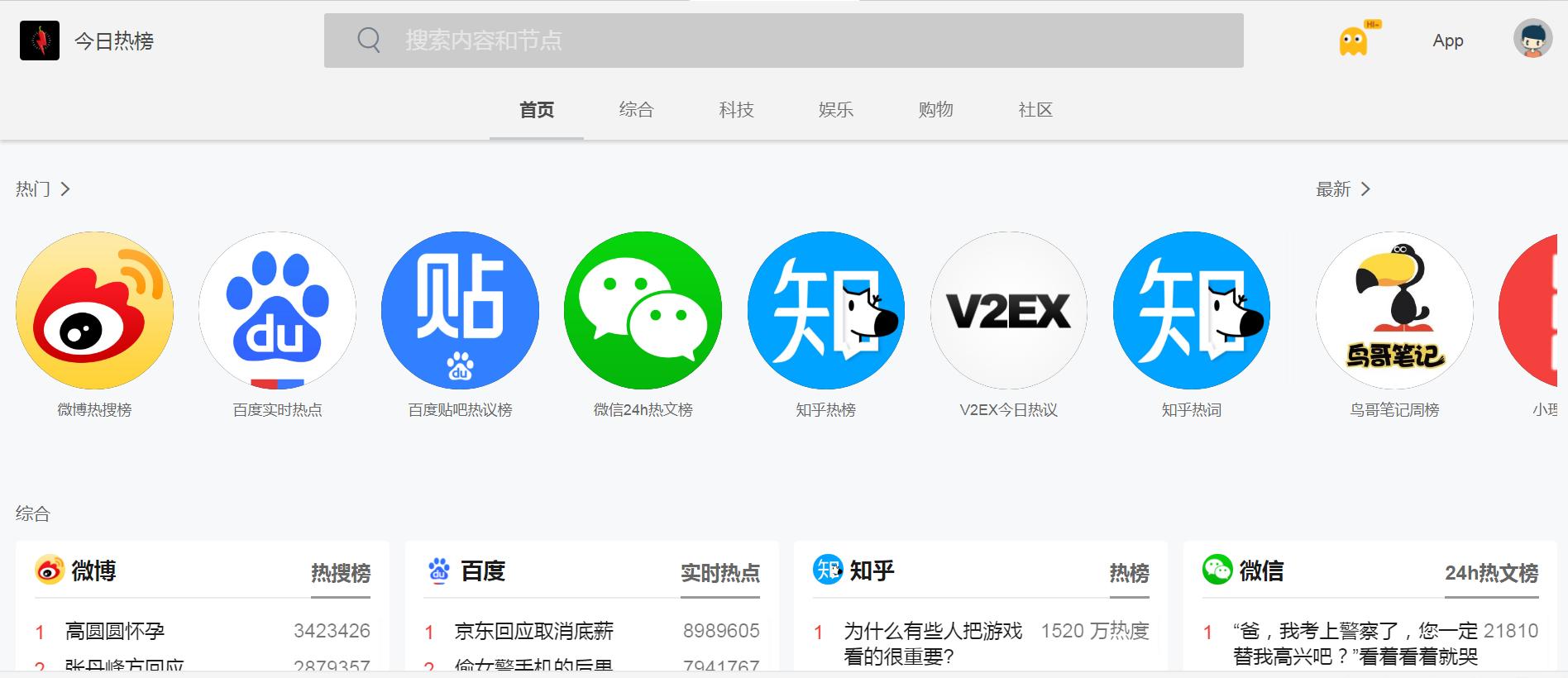Viewport: 1568px width, 678px height.
Task: Open the V2EX今日热议 icon
Action: pyautogui.click(x=1009, y=310)
